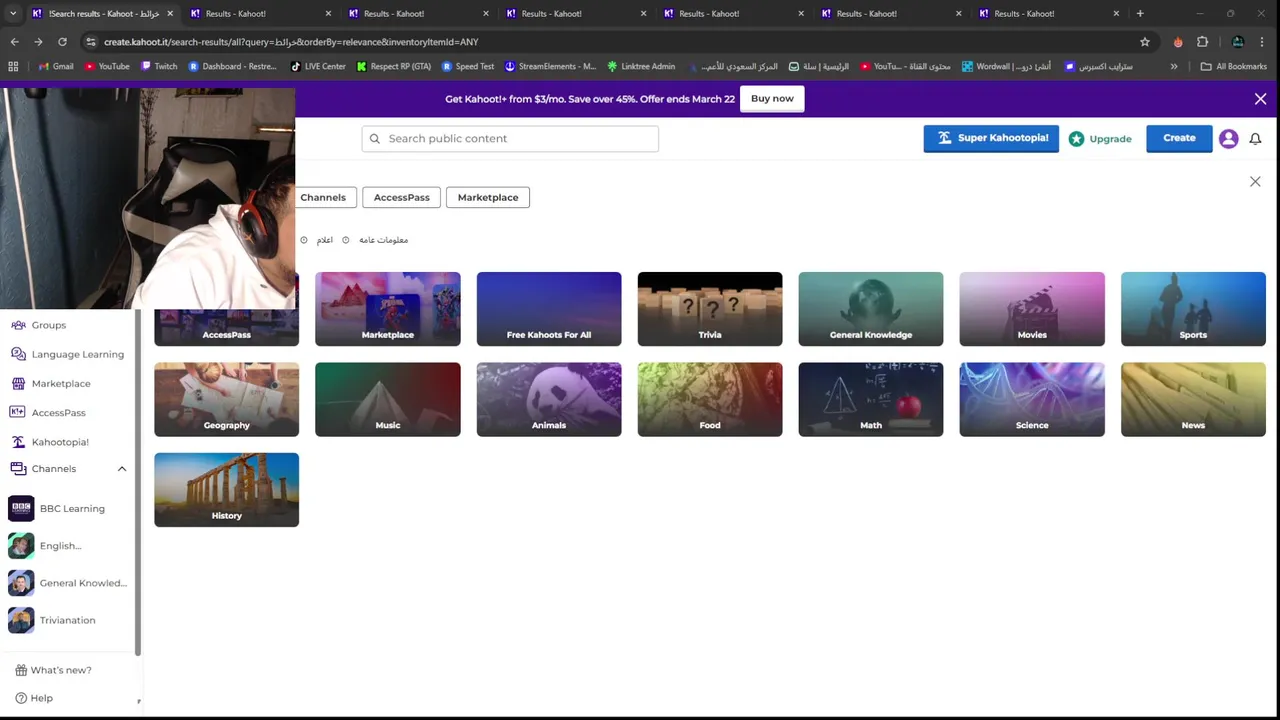Screen dimensions: 1280x720
Task: Open the Movies category card
Action: [1032, 309]
